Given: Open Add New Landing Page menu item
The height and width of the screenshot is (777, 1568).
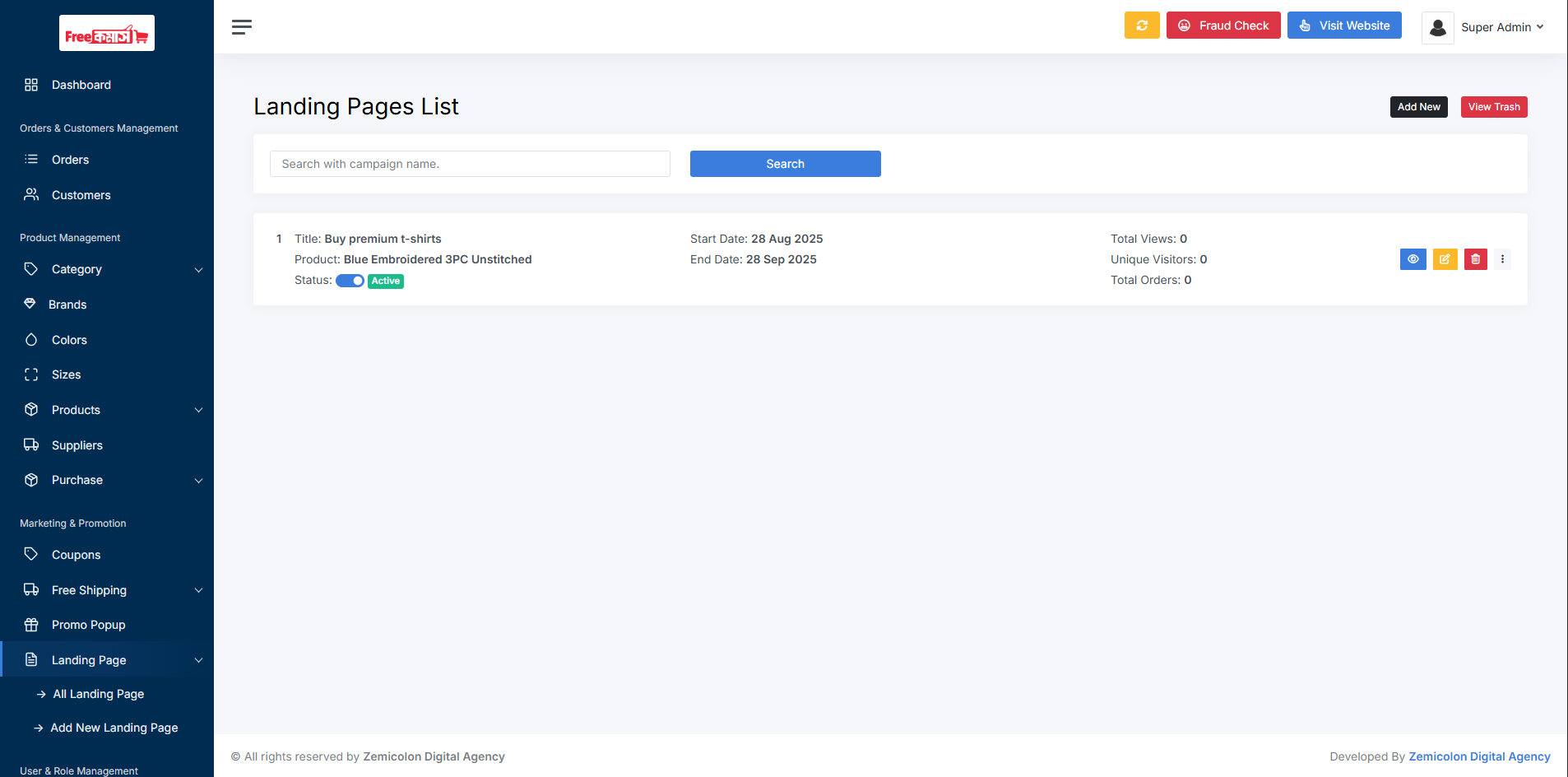Looking at the screenshot, I should point(114,728).
